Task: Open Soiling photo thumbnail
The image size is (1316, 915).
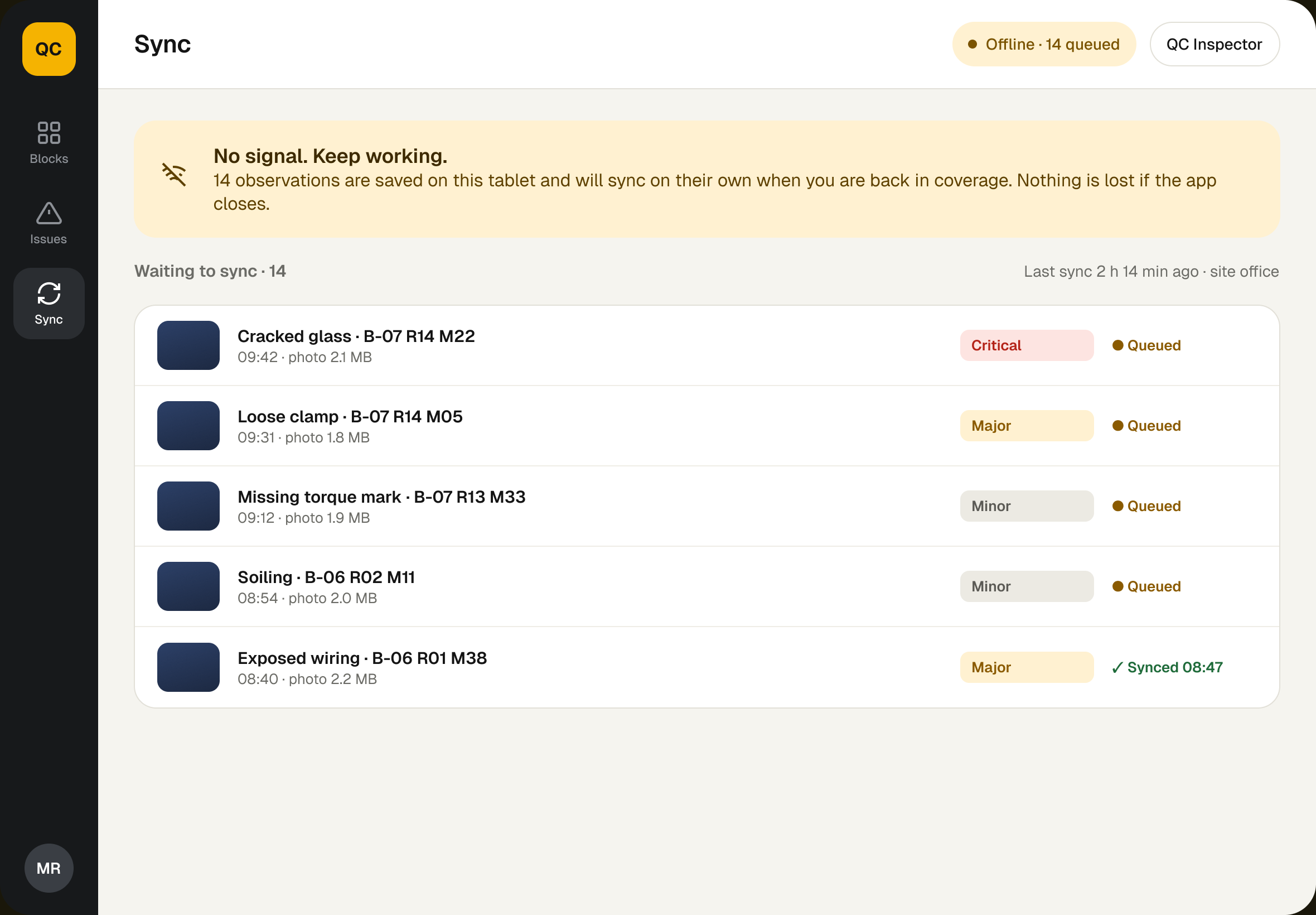Action: click(188, 586)
